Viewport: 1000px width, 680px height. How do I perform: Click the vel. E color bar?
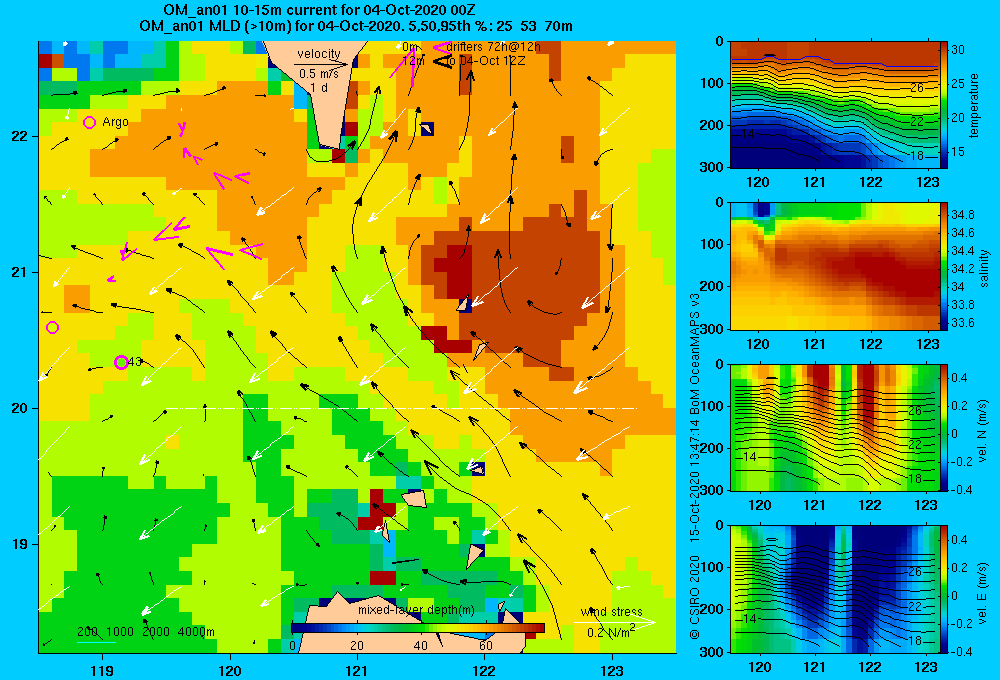(x=944, y=589)
